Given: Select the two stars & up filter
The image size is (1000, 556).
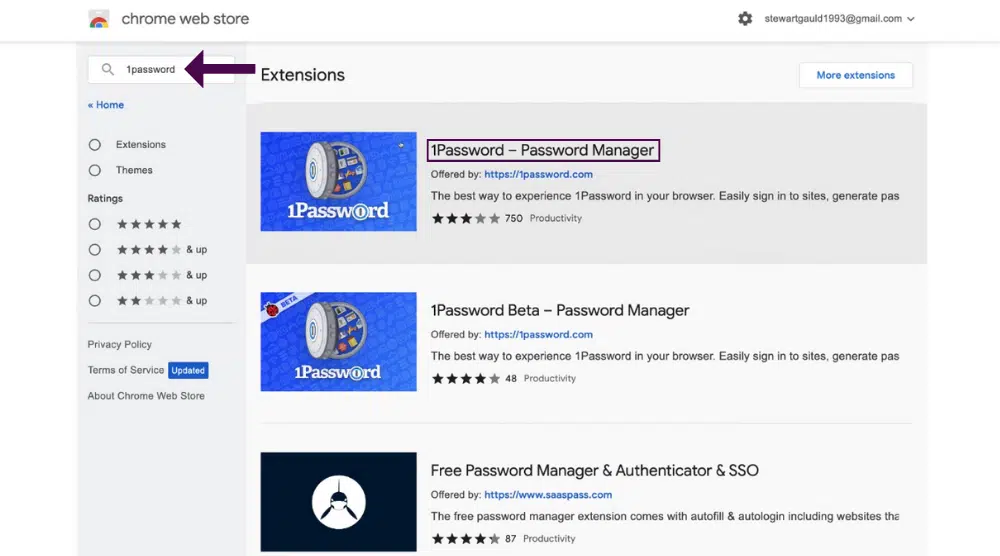Looking at the screenshot, I should point(94,300).
